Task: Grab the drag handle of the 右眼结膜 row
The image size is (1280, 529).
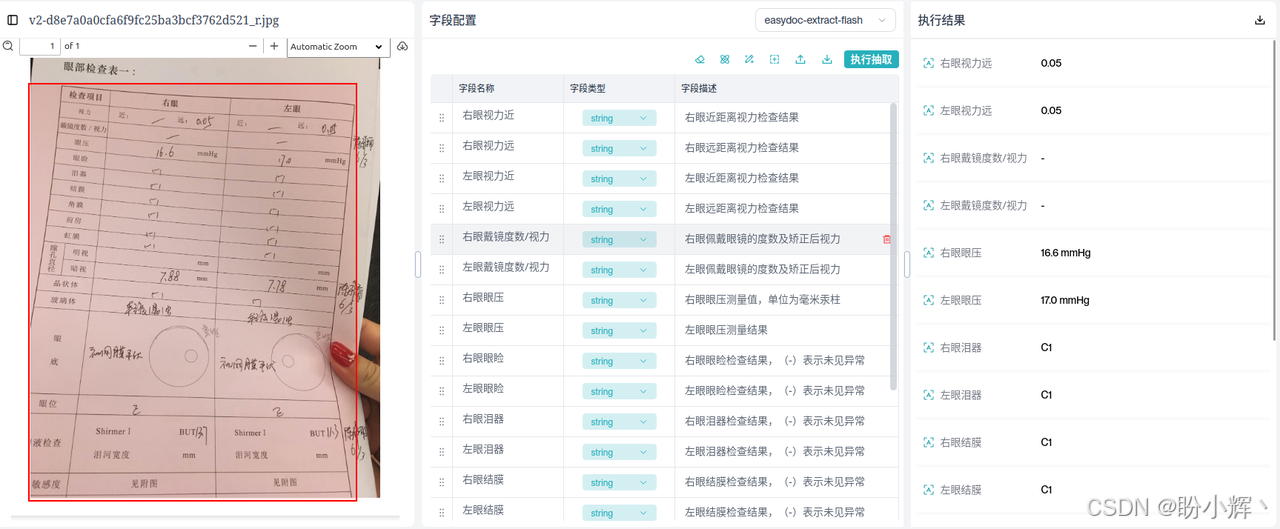Action: pos(441,482)
